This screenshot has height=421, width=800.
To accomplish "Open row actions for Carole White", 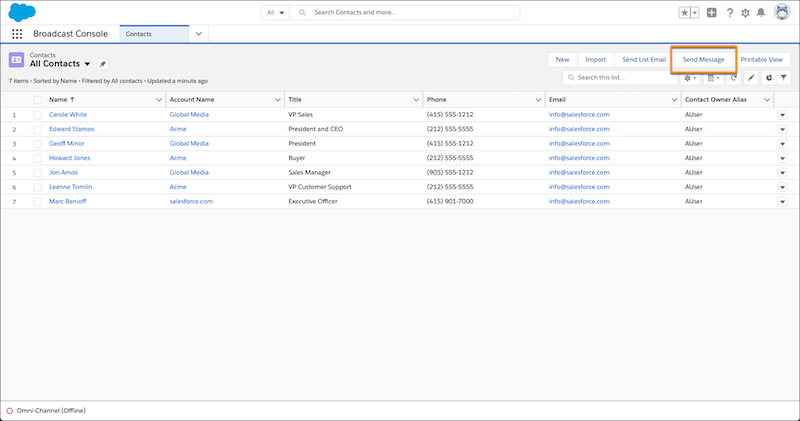I will pyautogui.click(x=782, y=115).
